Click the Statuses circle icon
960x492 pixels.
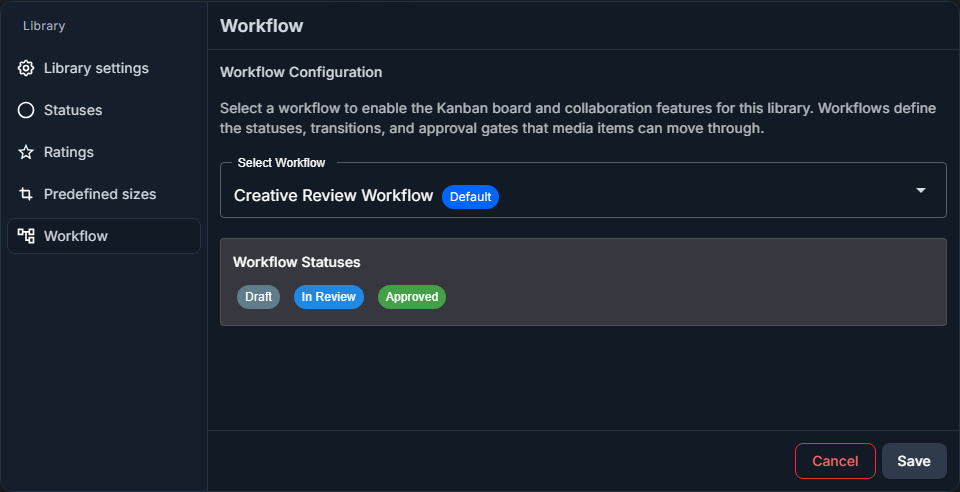[26, 110]
